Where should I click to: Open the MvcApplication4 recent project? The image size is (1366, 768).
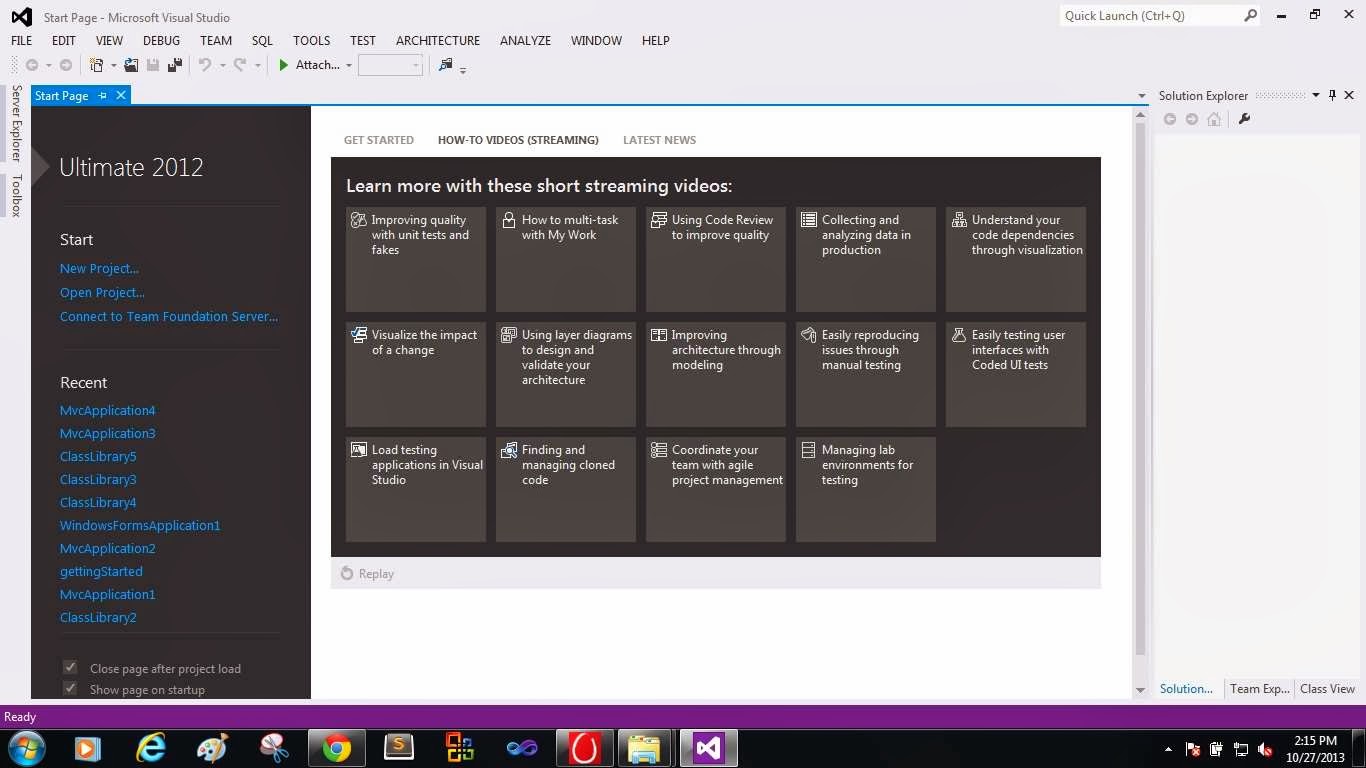[107, 410]
